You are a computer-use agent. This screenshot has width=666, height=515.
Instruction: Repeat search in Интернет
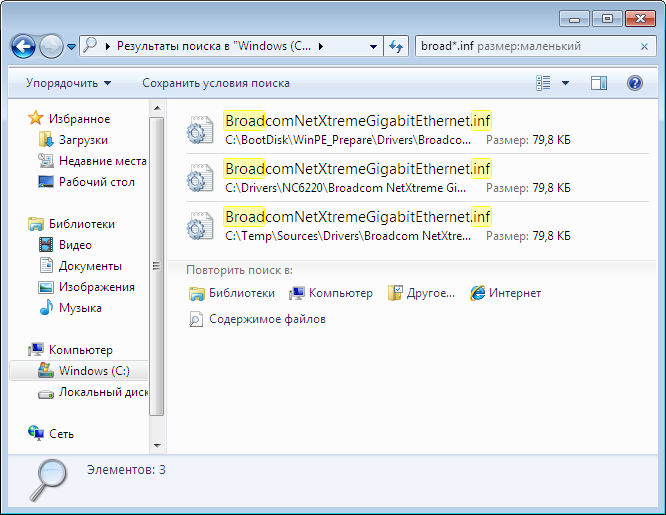[x=505, y=293]
